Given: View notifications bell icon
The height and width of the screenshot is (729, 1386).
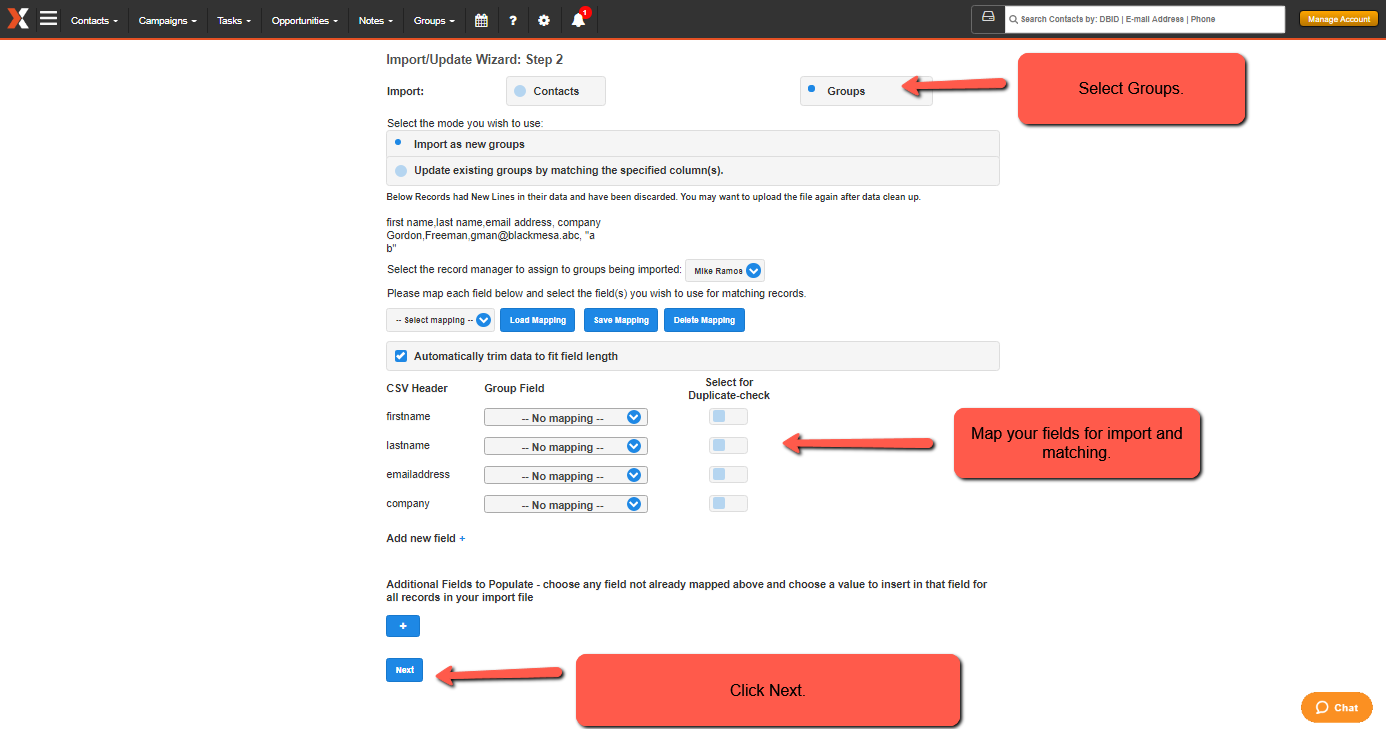Looking at the screenshot, I should [x=578, y=20].
